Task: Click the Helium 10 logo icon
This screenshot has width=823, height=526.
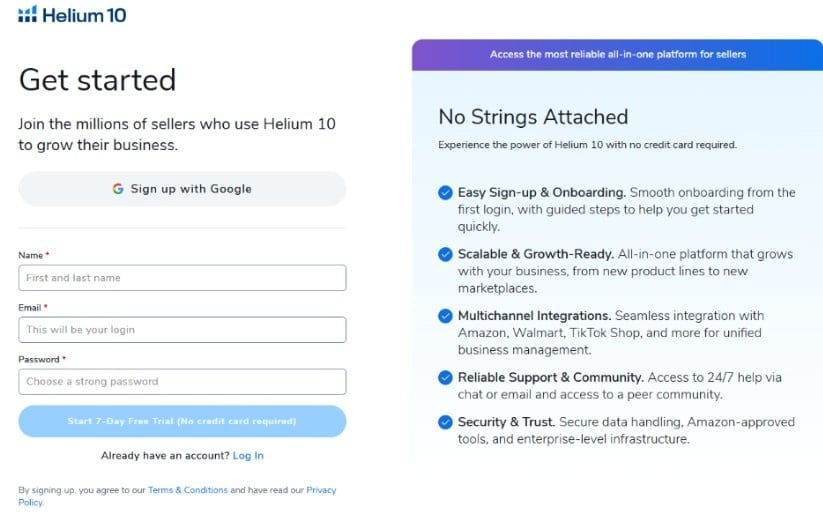Action: (x=27, y=15)
